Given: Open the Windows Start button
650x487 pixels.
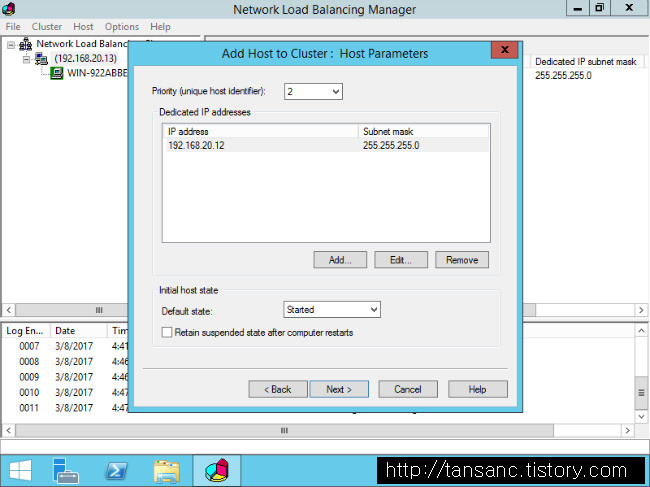Looking at the screenshot, I should click(x=20, y=471).
